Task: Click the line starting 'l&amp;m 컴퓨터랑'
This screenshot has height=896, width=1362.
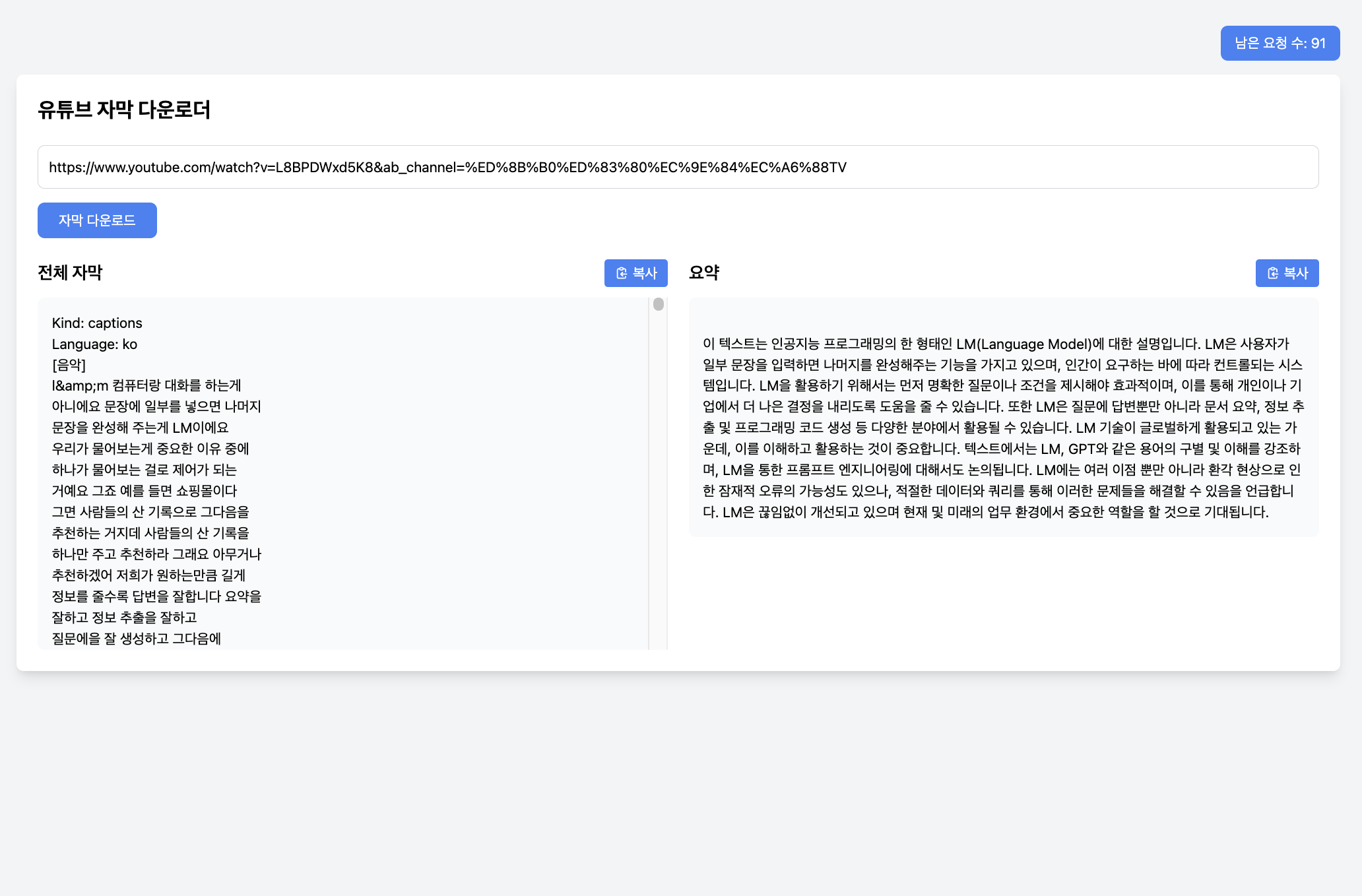Action: (x=146, y=385)
